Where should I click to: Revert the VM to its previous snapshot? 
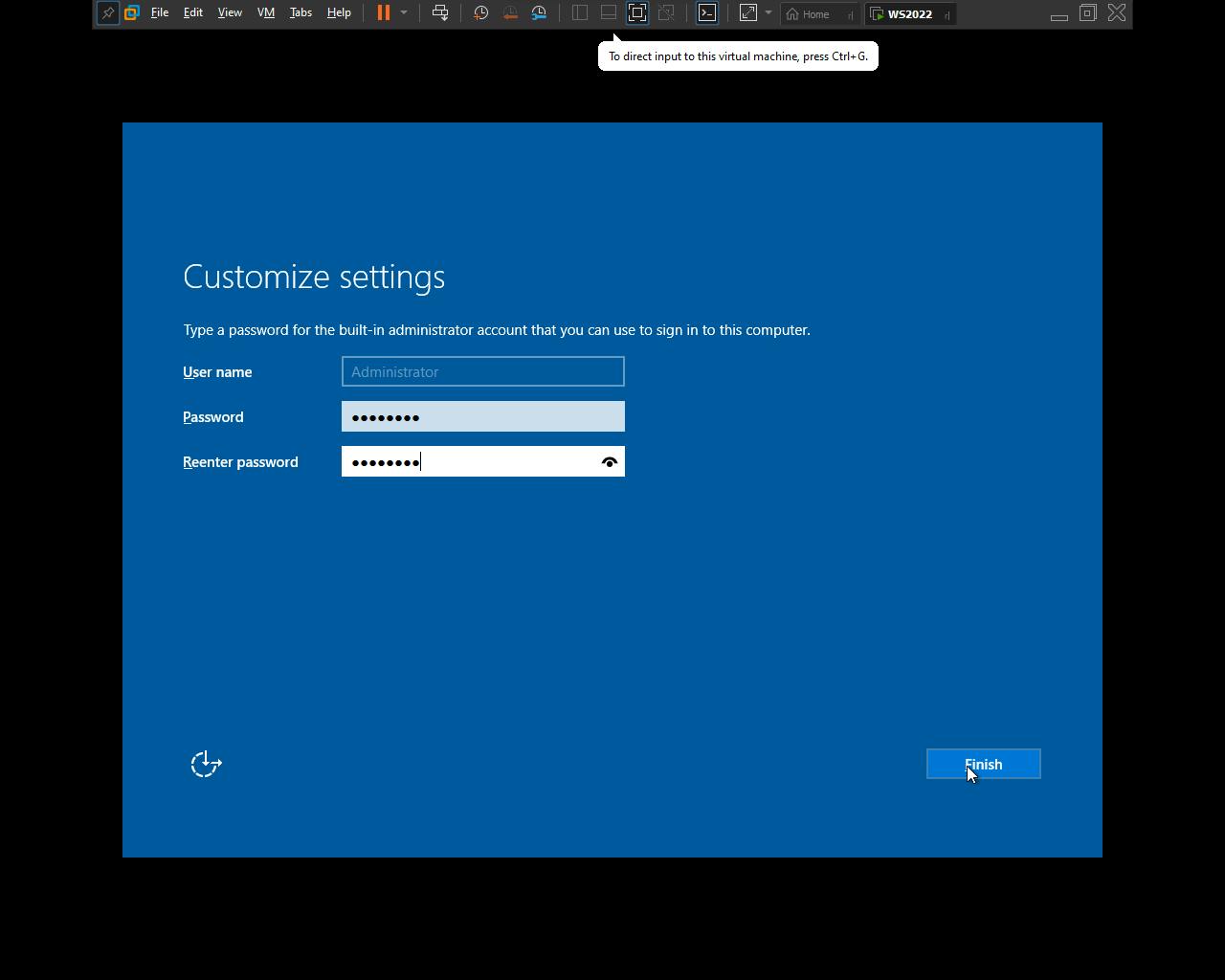510,13
